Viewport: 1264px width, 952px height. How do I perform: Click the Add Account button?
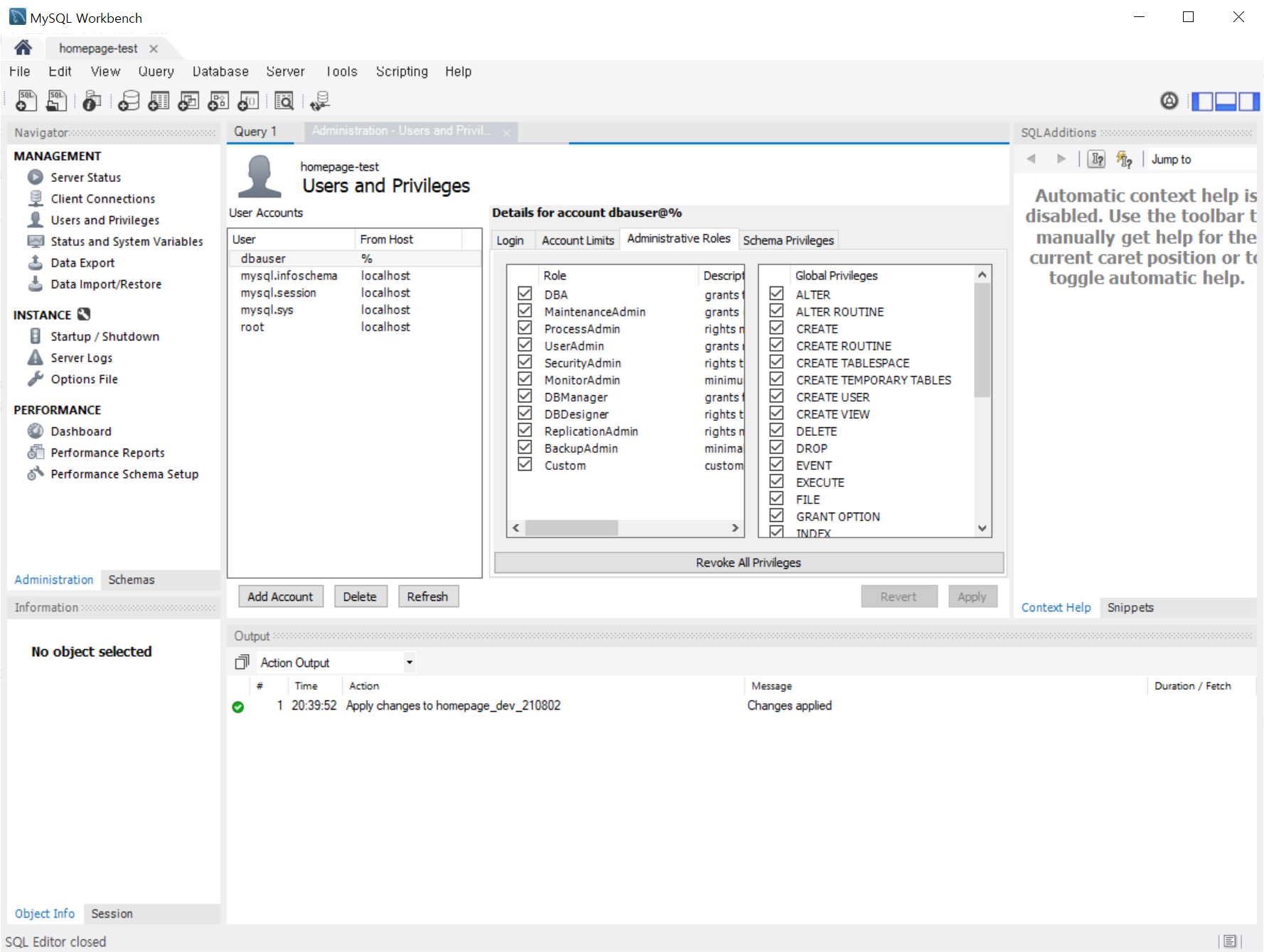click(x=280, y=597)
